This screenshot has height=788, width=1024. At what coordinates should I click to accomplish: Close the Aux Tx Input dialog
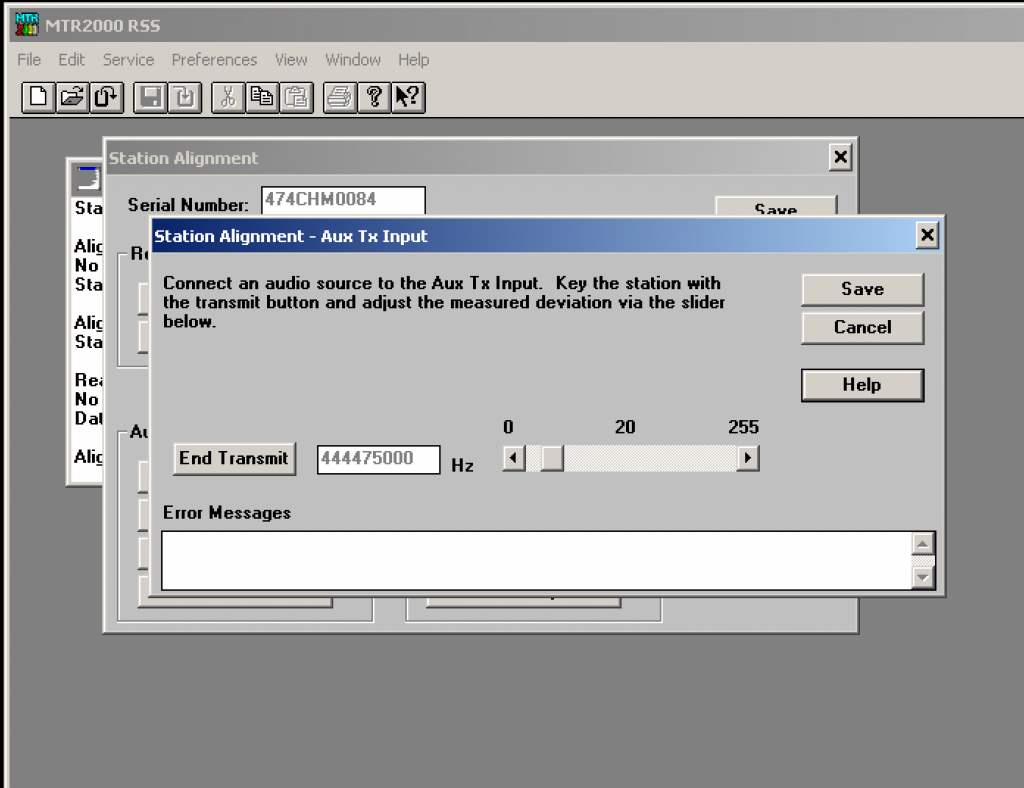coord(927,235)
